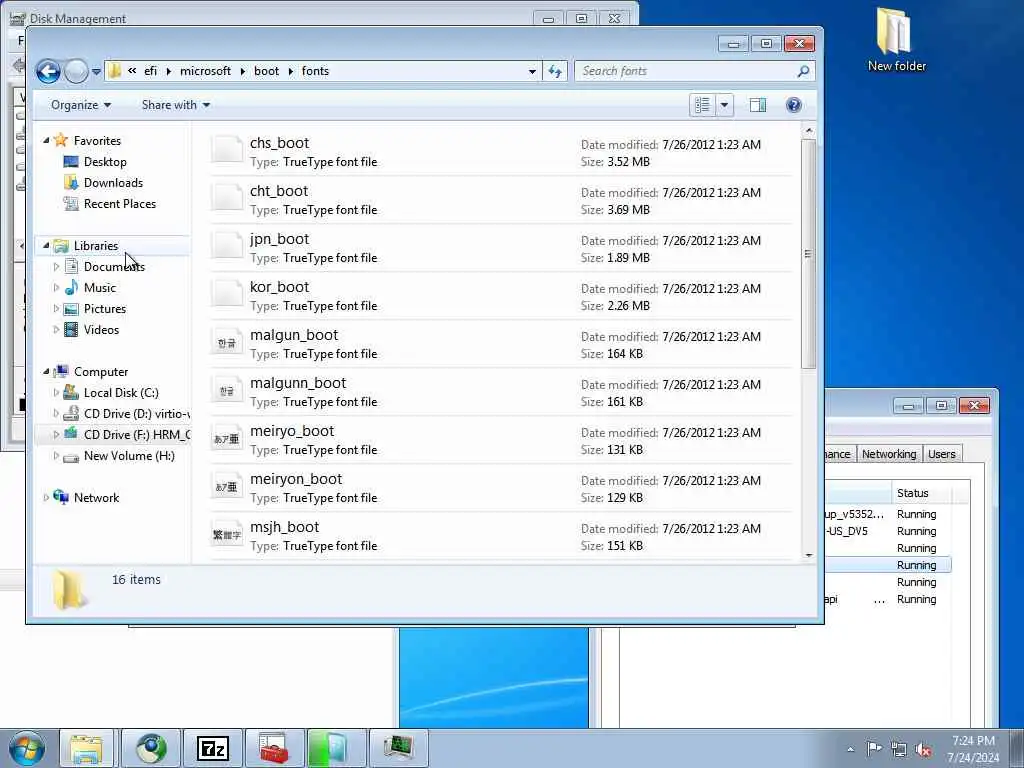Open CD Drive (D:) virtio
The image size is (1024, 768).
pos(136,414)
